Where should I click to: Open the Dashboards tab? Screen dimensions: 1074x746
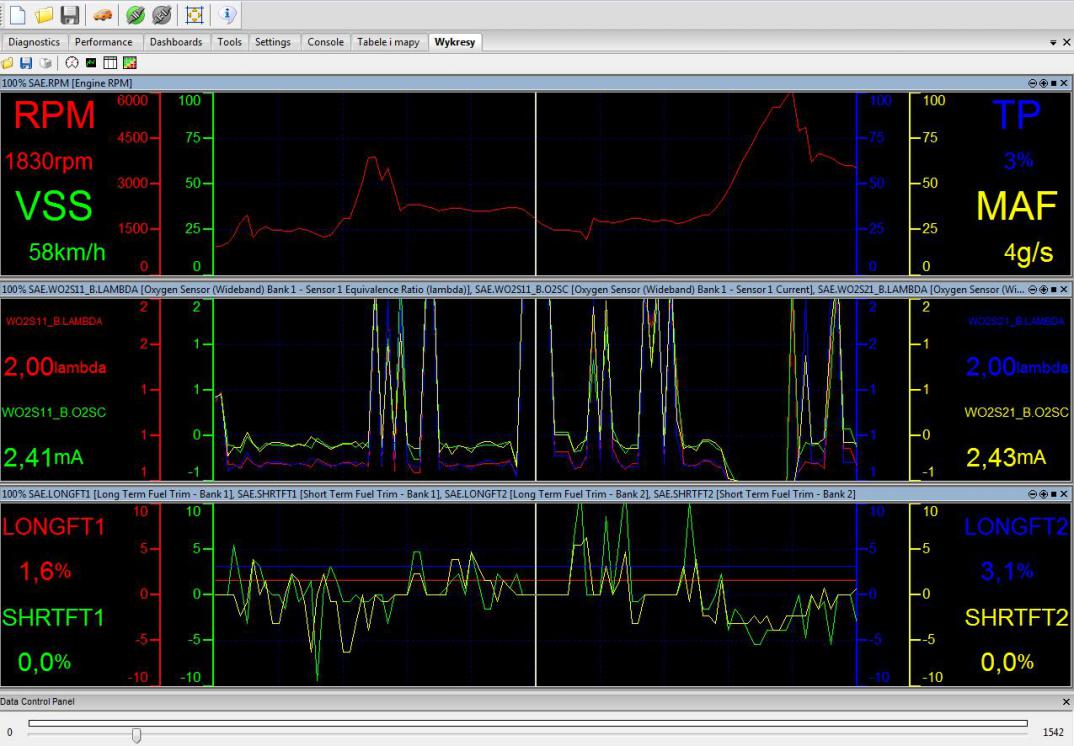176,42
